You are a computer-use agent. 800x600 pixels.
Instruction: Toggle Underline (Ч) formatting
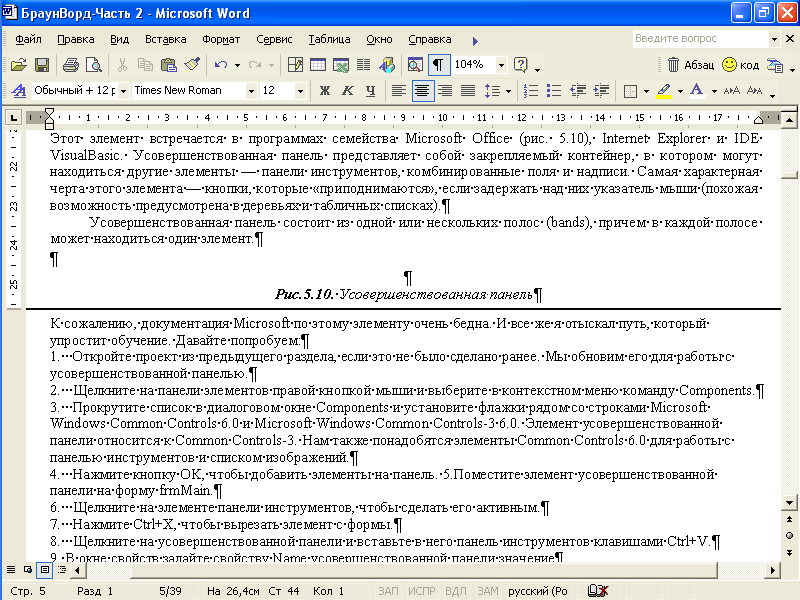(x=370, y=91)
